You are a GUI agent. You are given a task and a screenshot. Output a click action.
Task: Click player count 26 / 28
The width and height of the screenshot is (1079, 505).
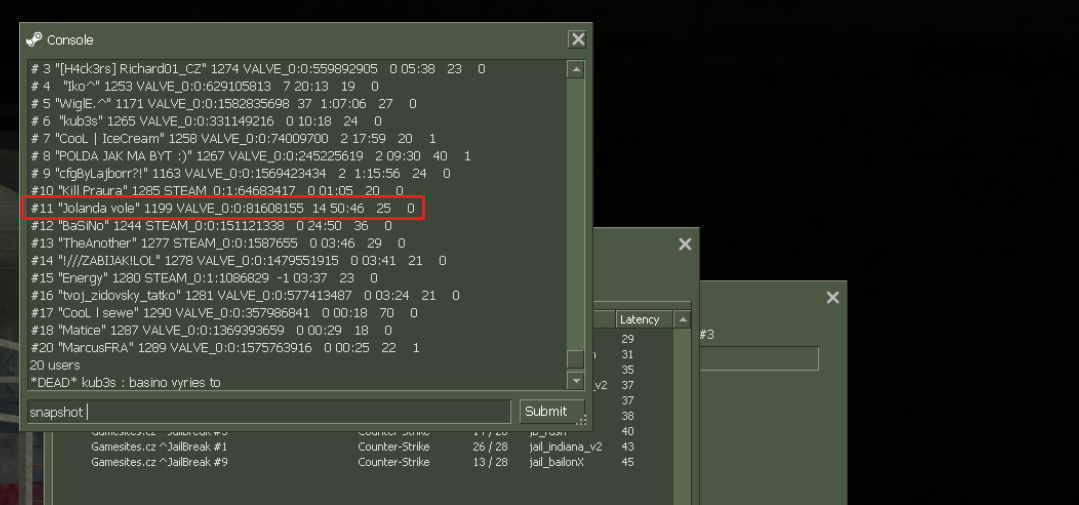coord(490,447)
